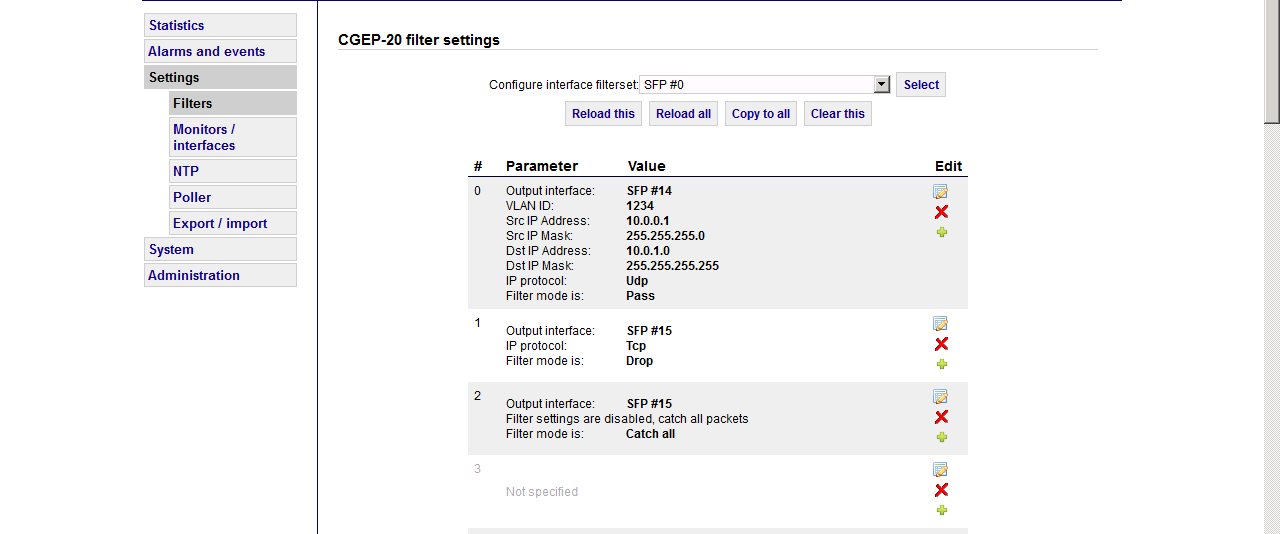Delete the unspecified filter row 3
This screenshot has height=534, width=1280.
pos(941,490)
